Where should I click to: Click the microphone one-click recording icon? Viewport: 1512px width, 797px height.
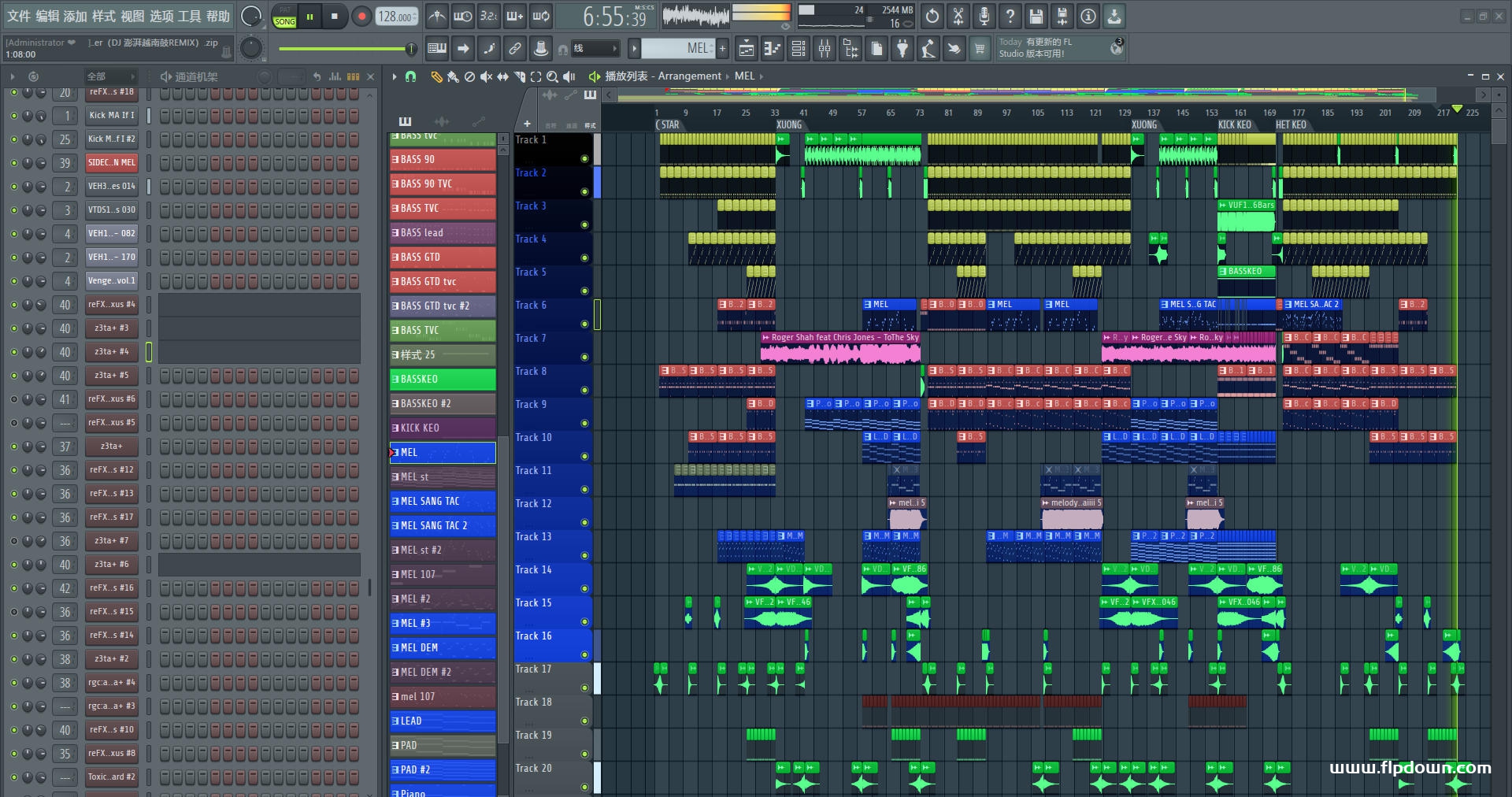coord(984,16)
